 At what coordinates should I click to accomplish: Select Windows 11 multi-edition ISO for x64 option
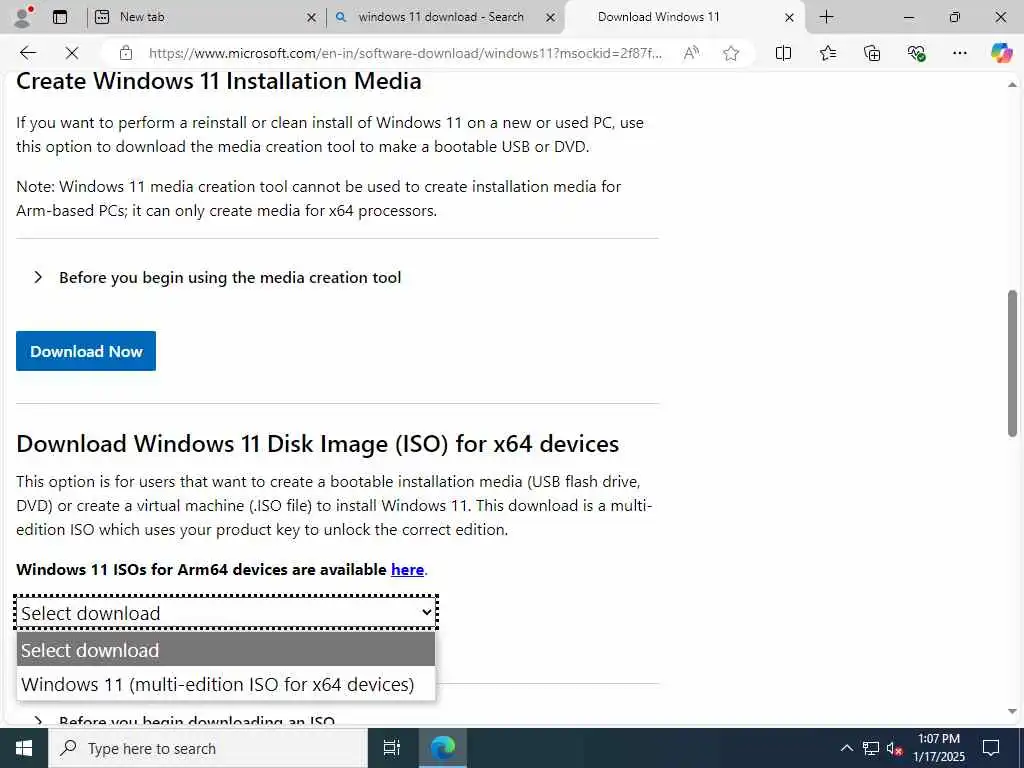coord(226,684)
